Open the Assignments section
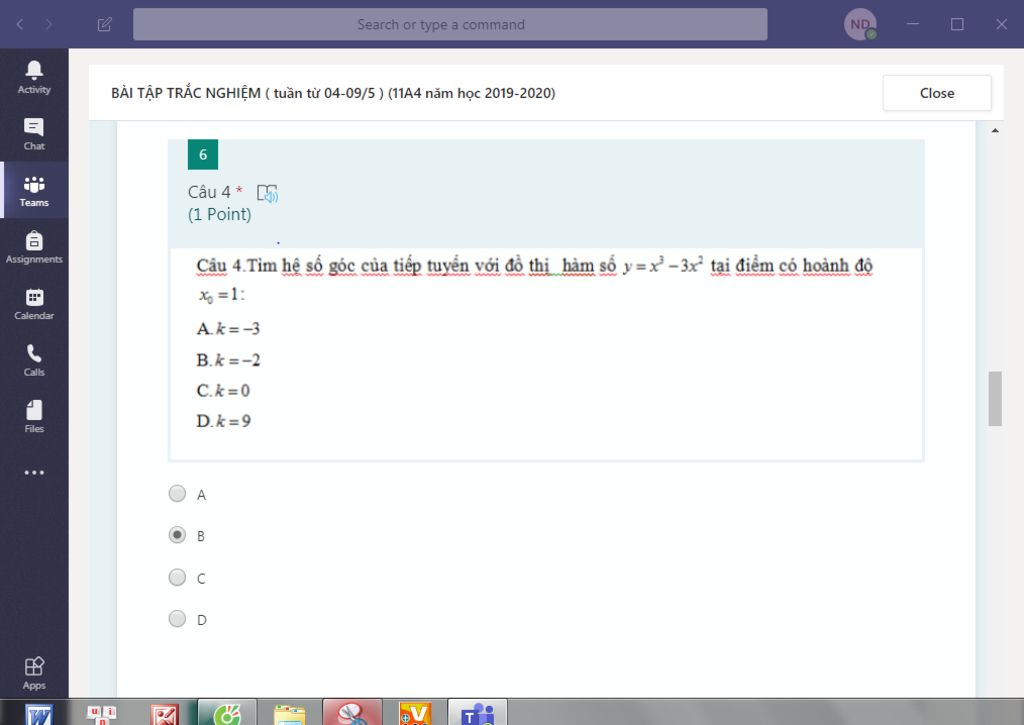1024x725 pixels. tap(34, 247)
